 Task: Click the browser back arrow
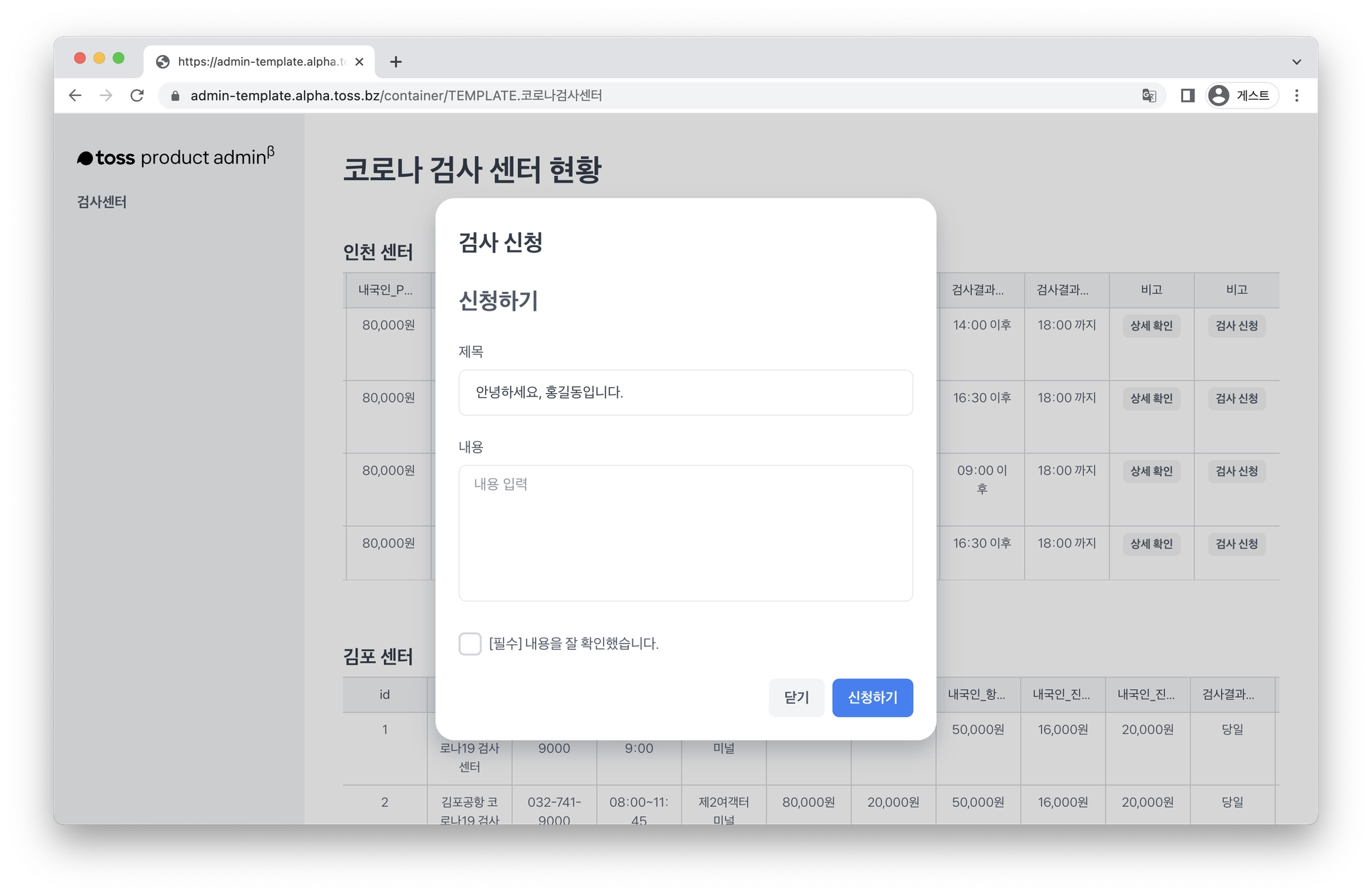pos(75,96)
